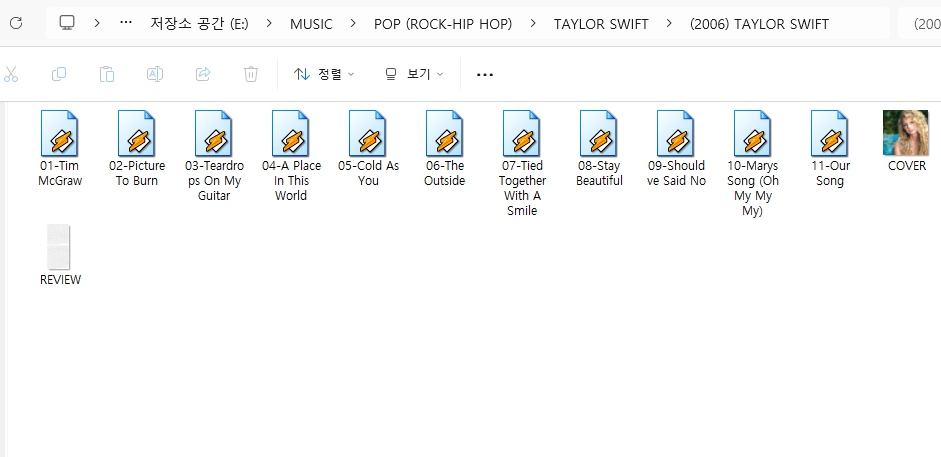Image resolution: width=941 pixels, height=457 pixels.
Task: Open the toolbar three-dots more options menu
Action: point(485,74)
